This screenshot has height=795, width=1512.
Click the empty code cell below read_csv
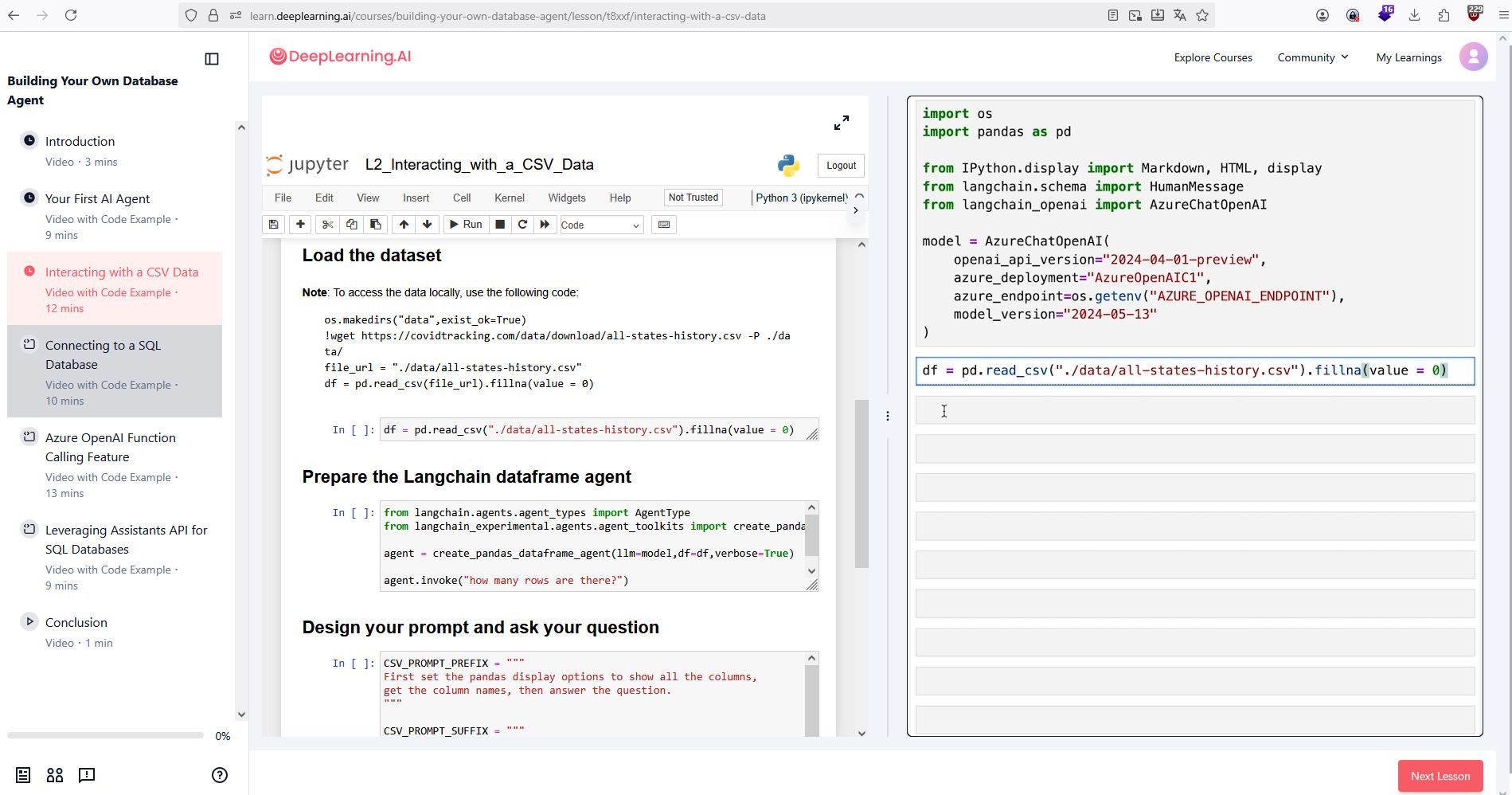1194,410
